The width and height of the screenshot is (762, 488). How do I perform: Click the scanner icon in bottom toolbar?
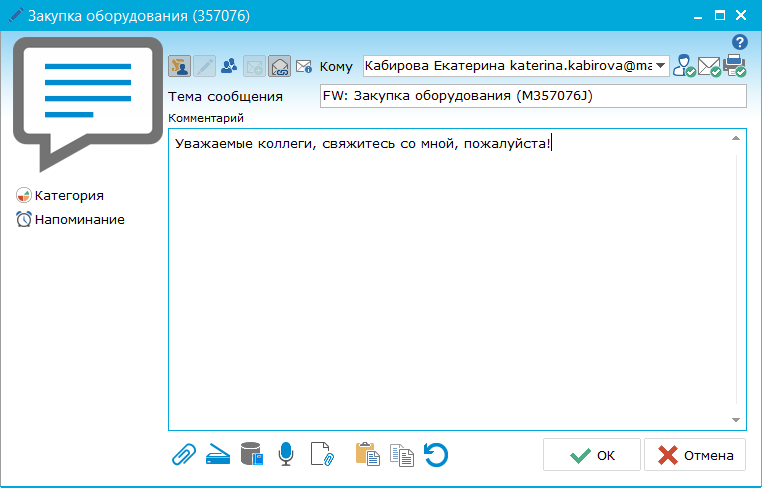pyautogui.click(x=218, y=455)
